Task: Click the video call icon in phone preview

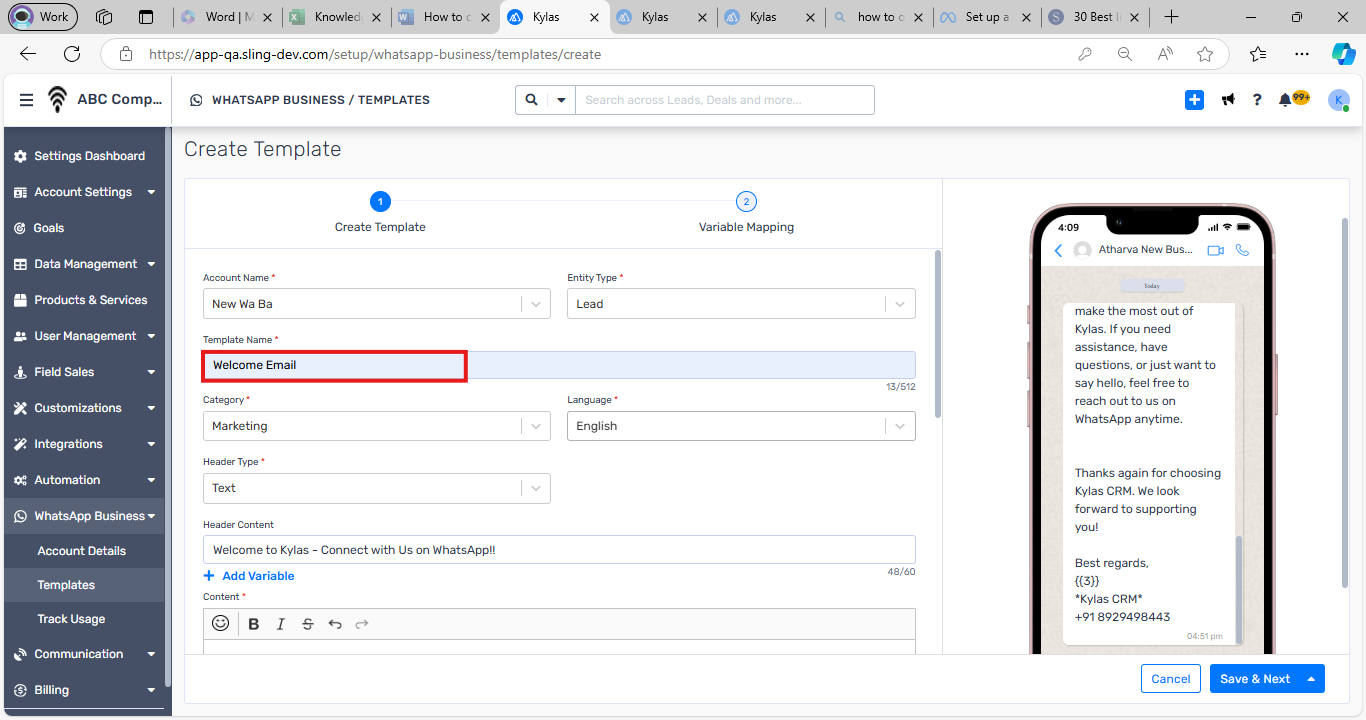Action: click(1215, 250)
